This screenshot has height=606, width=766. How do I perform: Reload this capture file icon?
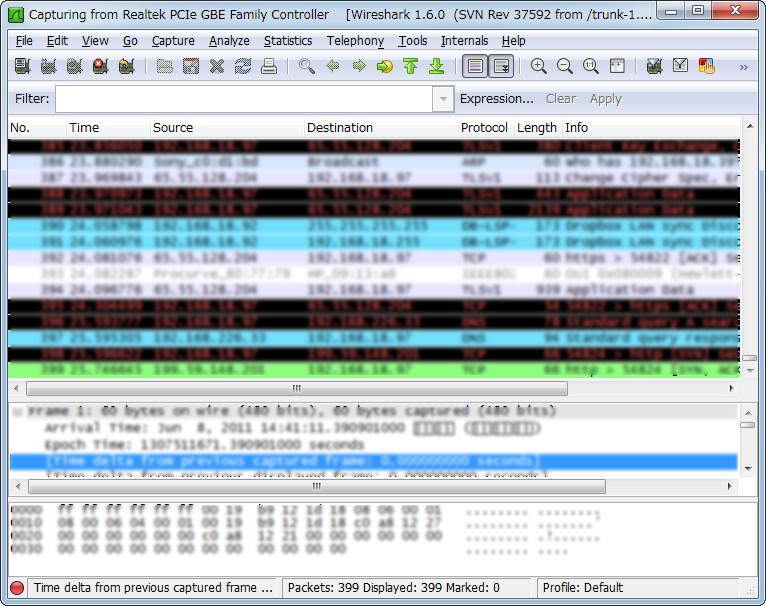(243, 66)
